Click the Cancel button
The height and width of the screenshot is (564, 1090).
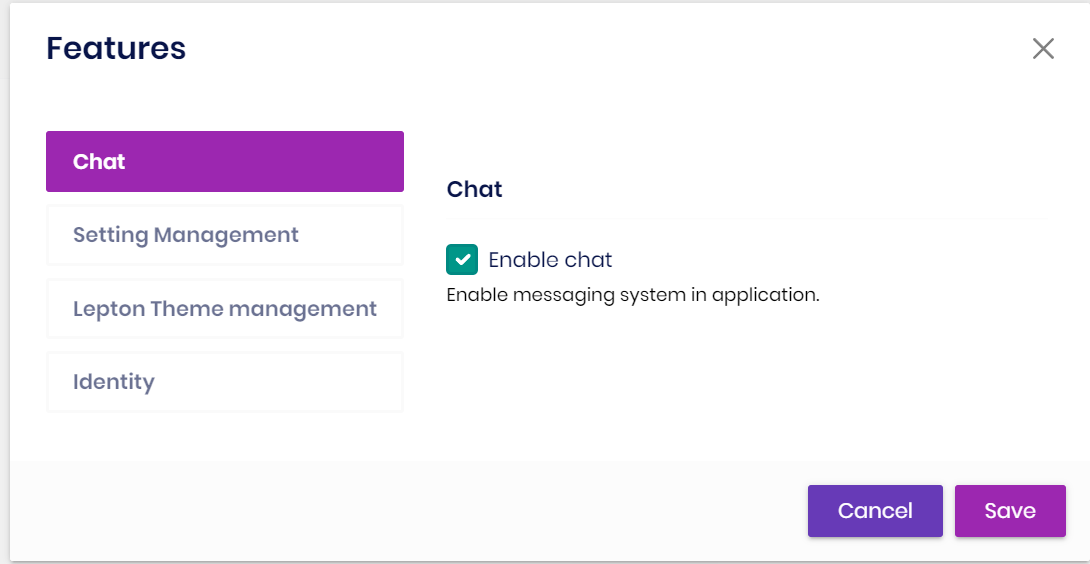coord(875,511)
